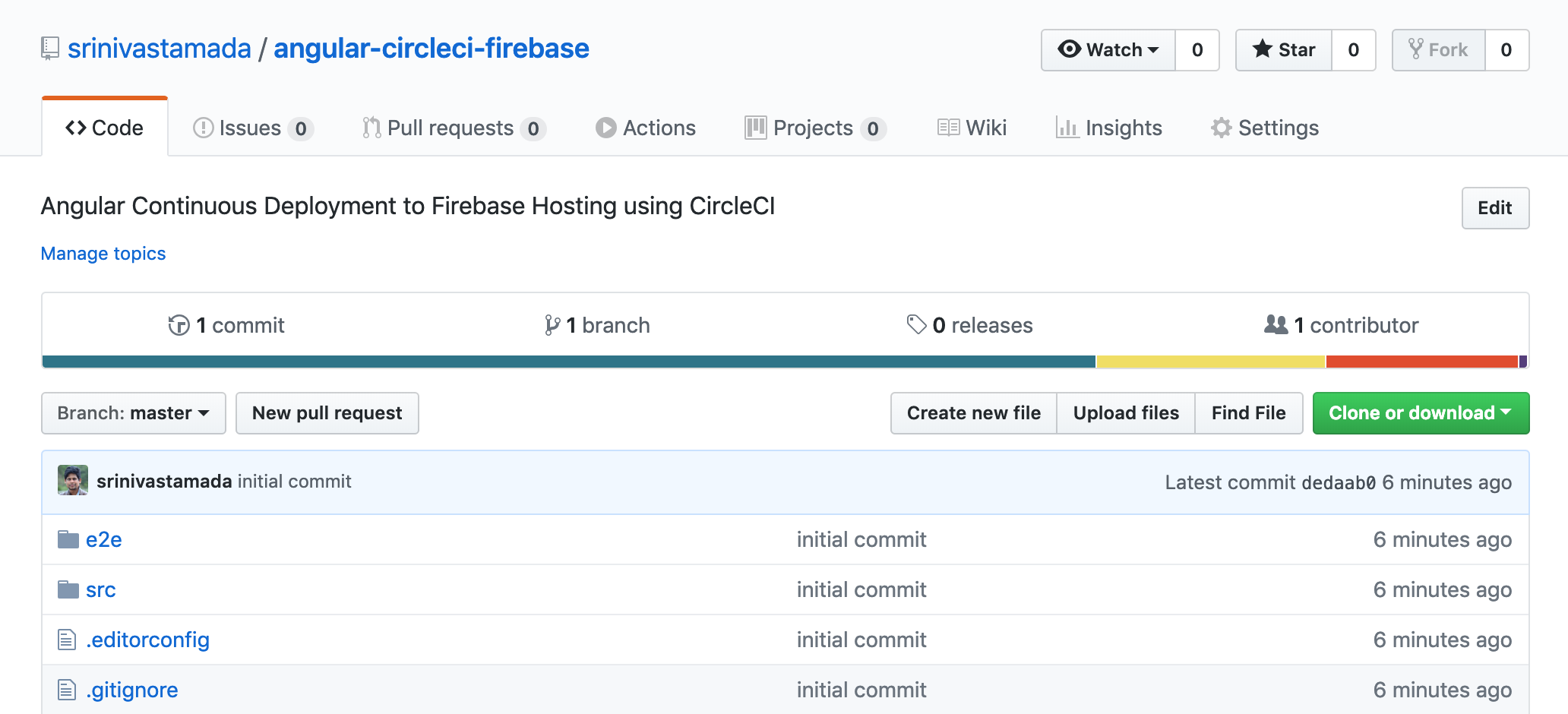The image size is (1568, 714).
Task: Open the .gitignore file
Action: [132, 690]
